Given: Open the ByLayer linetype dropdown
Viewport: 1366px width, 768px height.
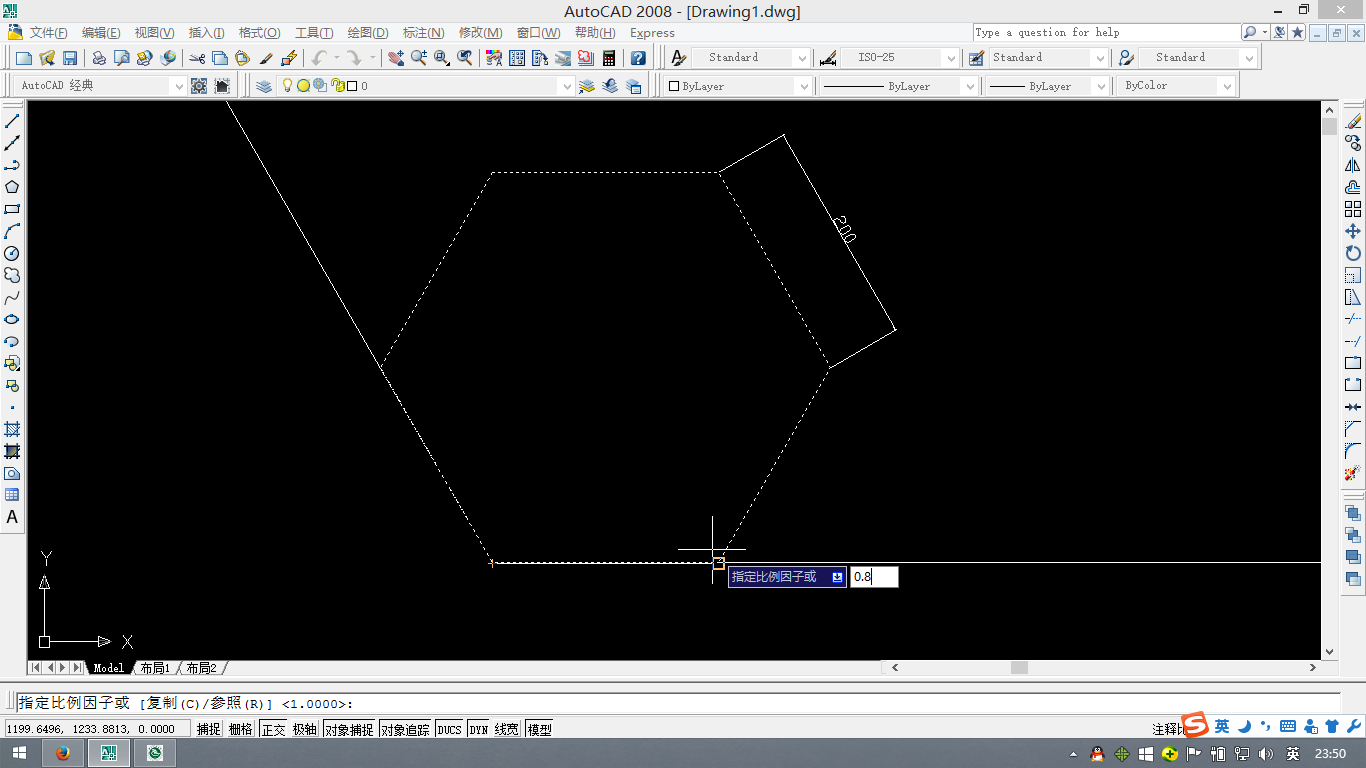Looking at the screenshot, I should [969, 86].
